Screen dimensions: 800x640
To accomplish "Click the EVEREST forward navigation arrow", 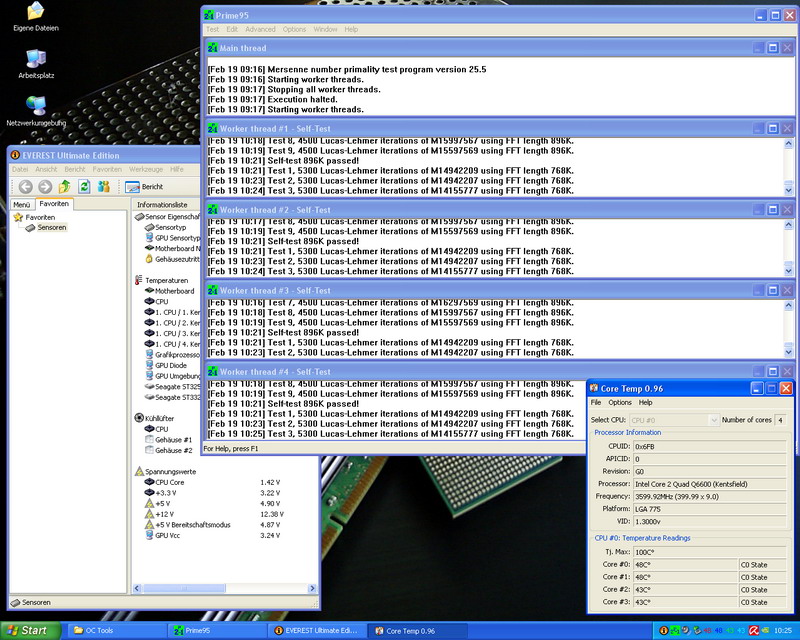I will coord(43,187).
